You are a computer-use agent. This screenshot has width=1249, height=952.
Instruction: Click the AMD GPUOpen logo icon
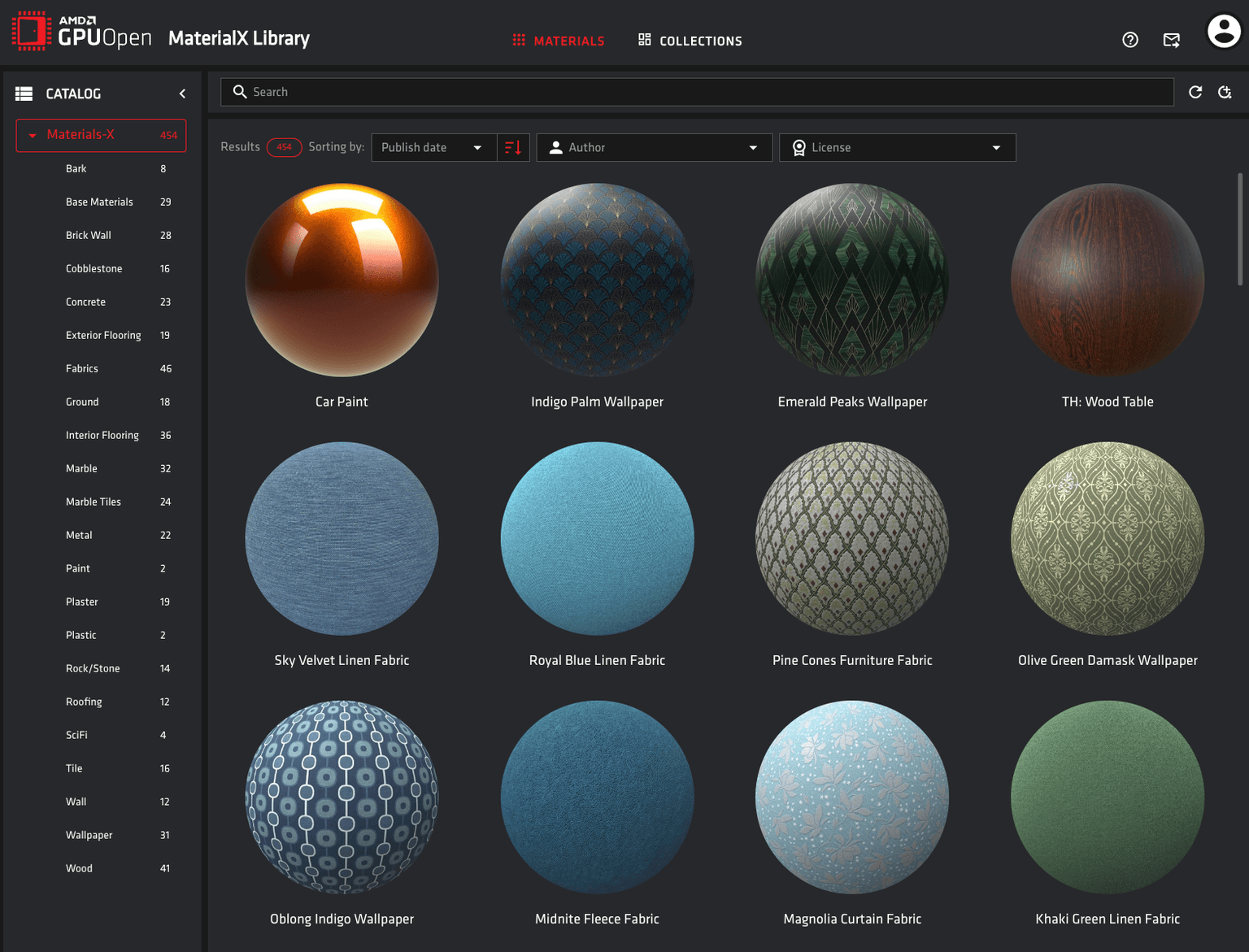[x=31, y=32]
